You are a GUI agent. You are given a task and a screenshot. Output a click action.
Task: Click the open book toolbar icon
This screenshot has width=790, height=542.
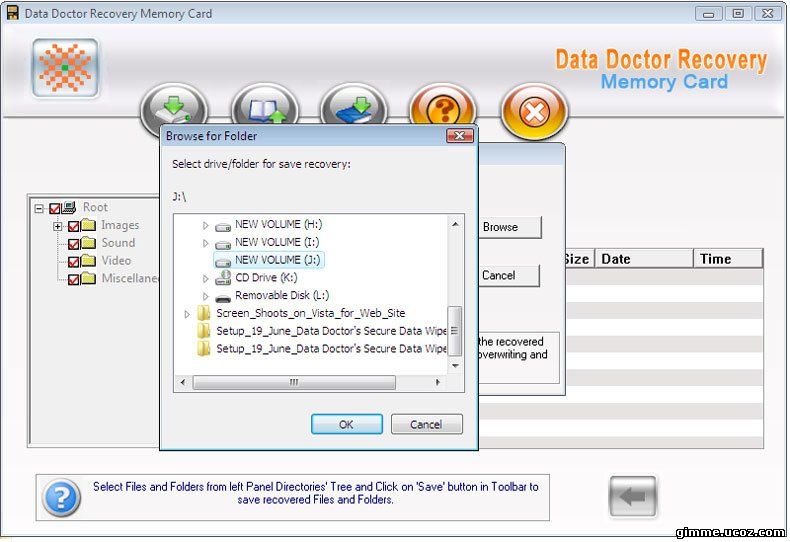(265, 107)
